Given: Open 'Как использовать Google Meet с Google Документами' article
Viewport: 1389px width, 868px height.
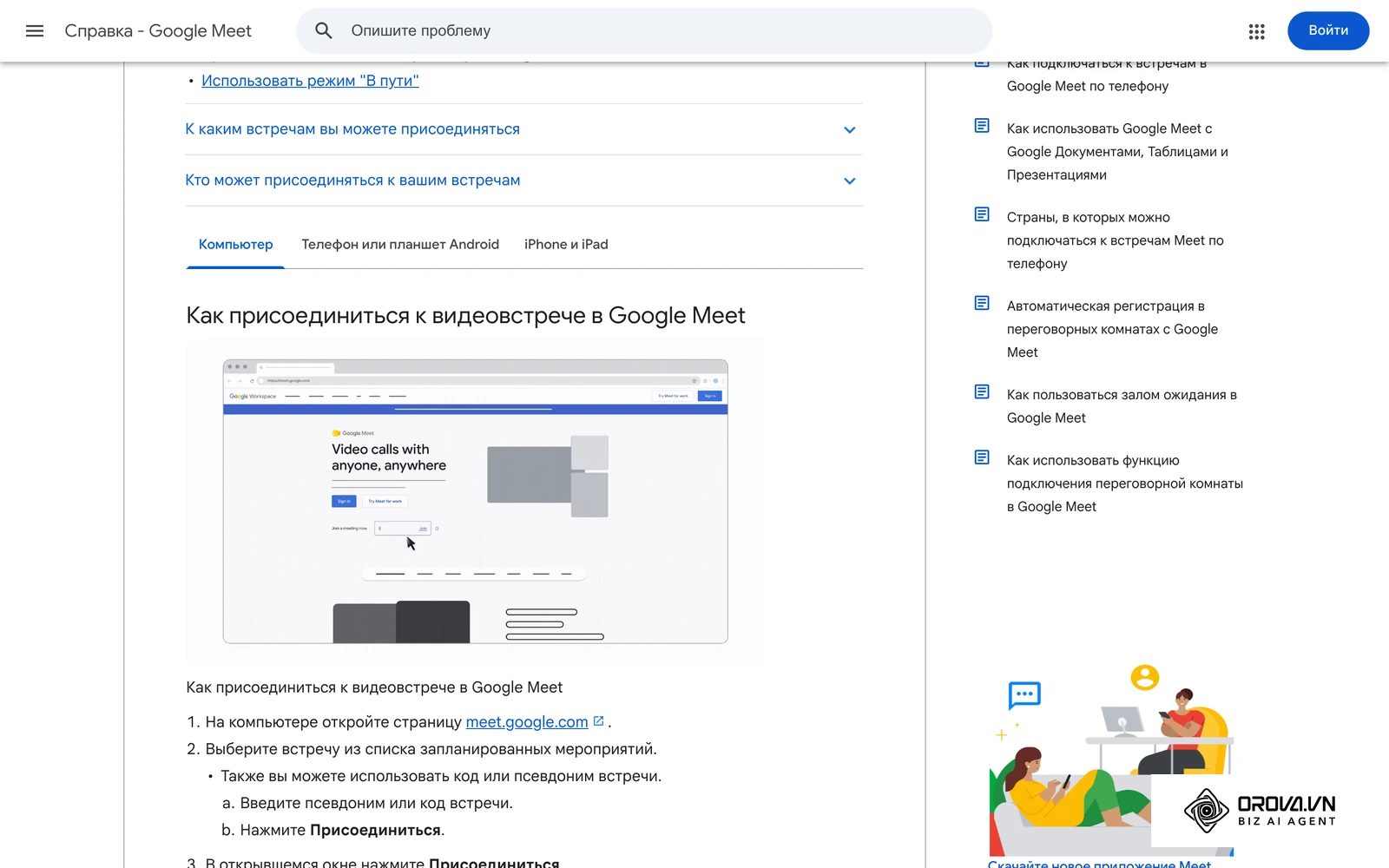Looking at the screenshot, I should [1117, 152].
